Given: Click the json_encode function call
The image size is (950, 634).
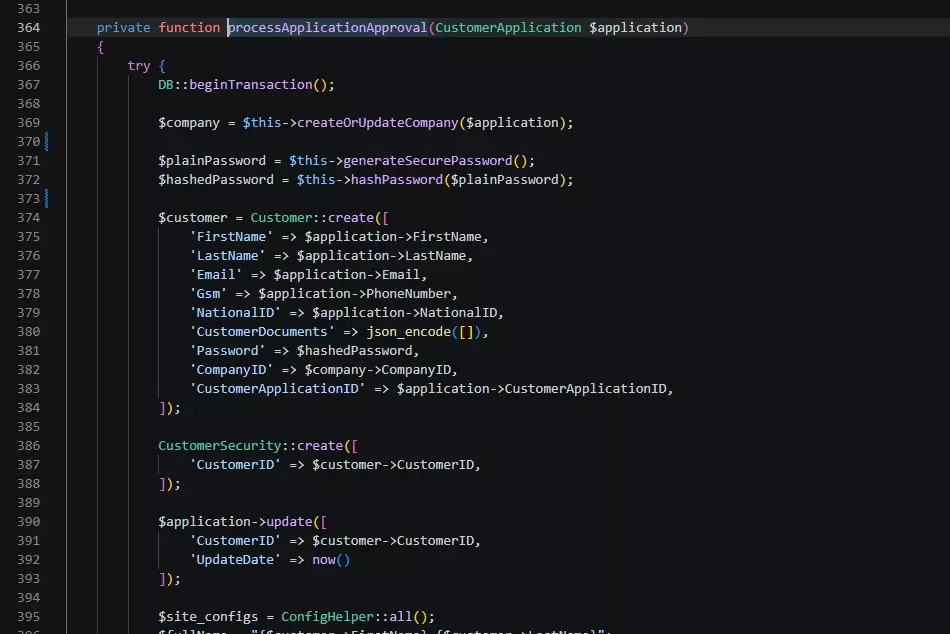Looking at the screenshot, I should (409, 332).
